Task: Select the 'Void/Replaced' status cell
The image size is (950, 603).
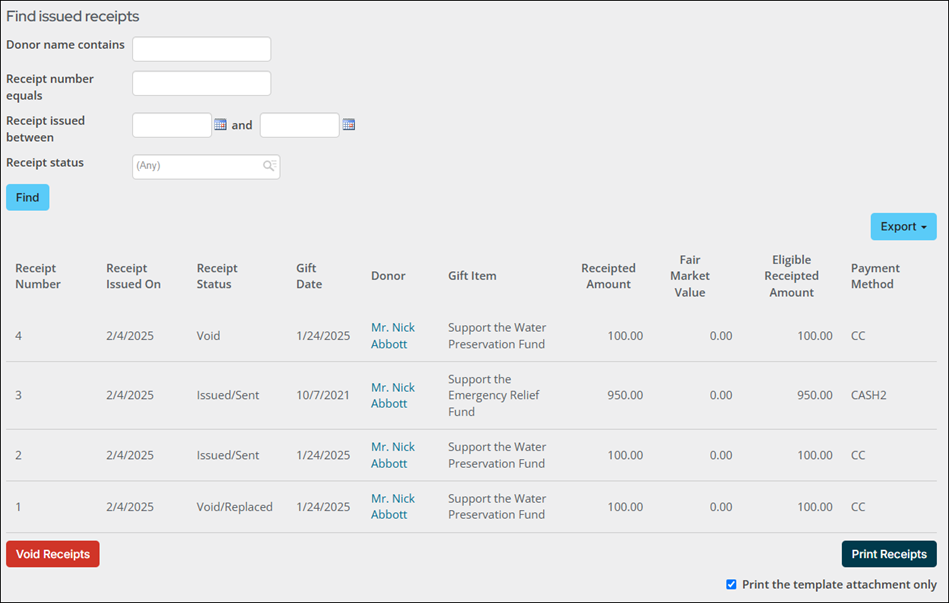Action: pyautogui.click(x=234, y=507)
